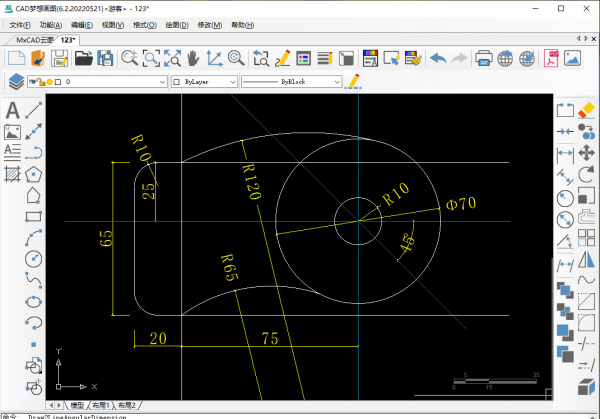Switch to the MxCAD云图 tab
This screenshot has height=419, width=600.
click(35, 40)
